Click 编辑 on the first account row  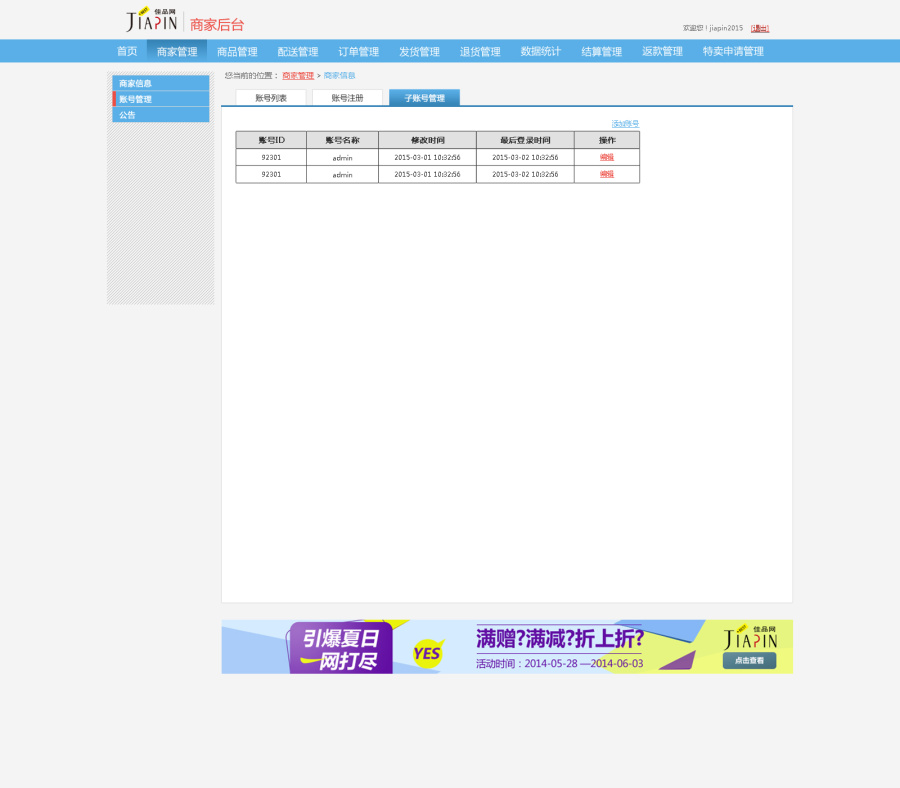[x=606, y=156]
